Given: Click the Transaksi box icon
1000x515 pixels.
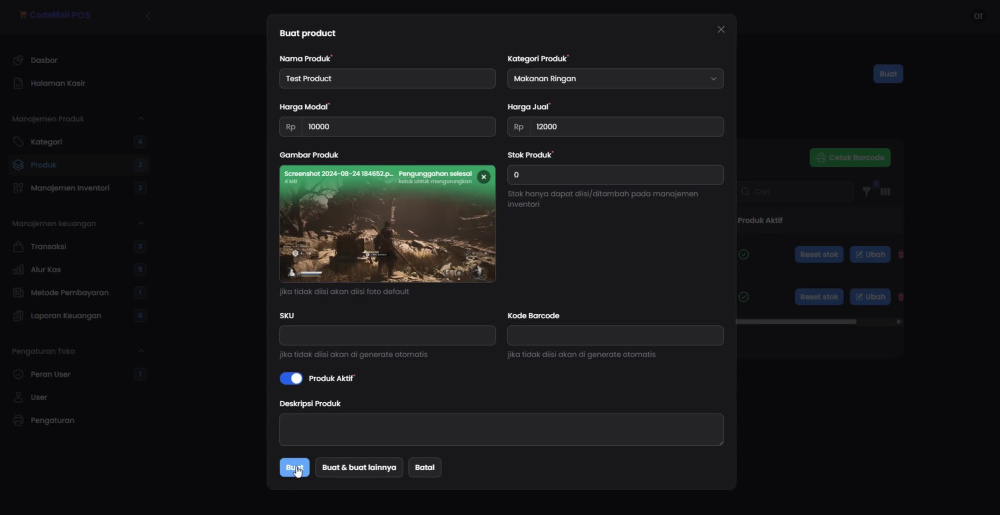Looking at the screenshot, I should pyautogui.click(x=18, y=246).
